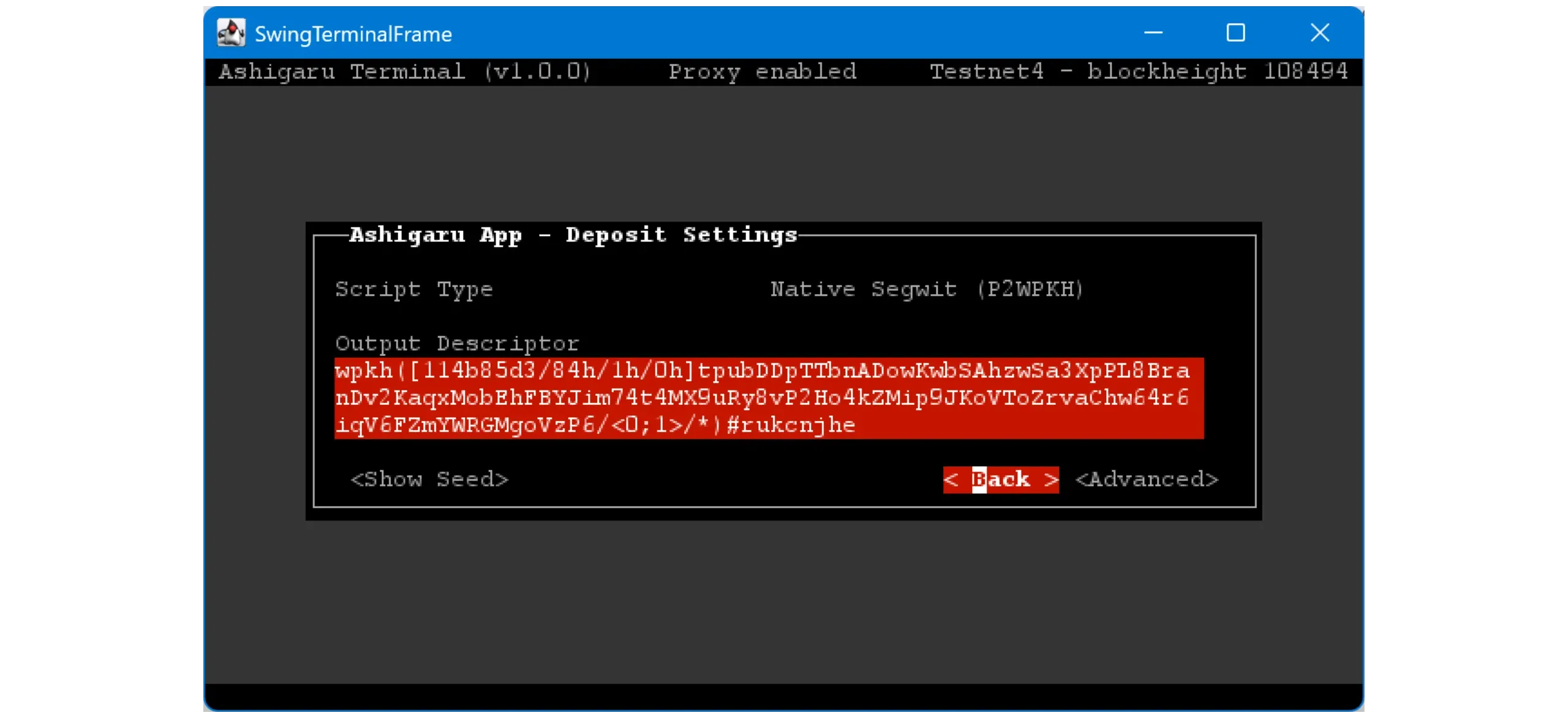
Task: Click the Proxy enabled status text
Action: click(x=762, y=72)
